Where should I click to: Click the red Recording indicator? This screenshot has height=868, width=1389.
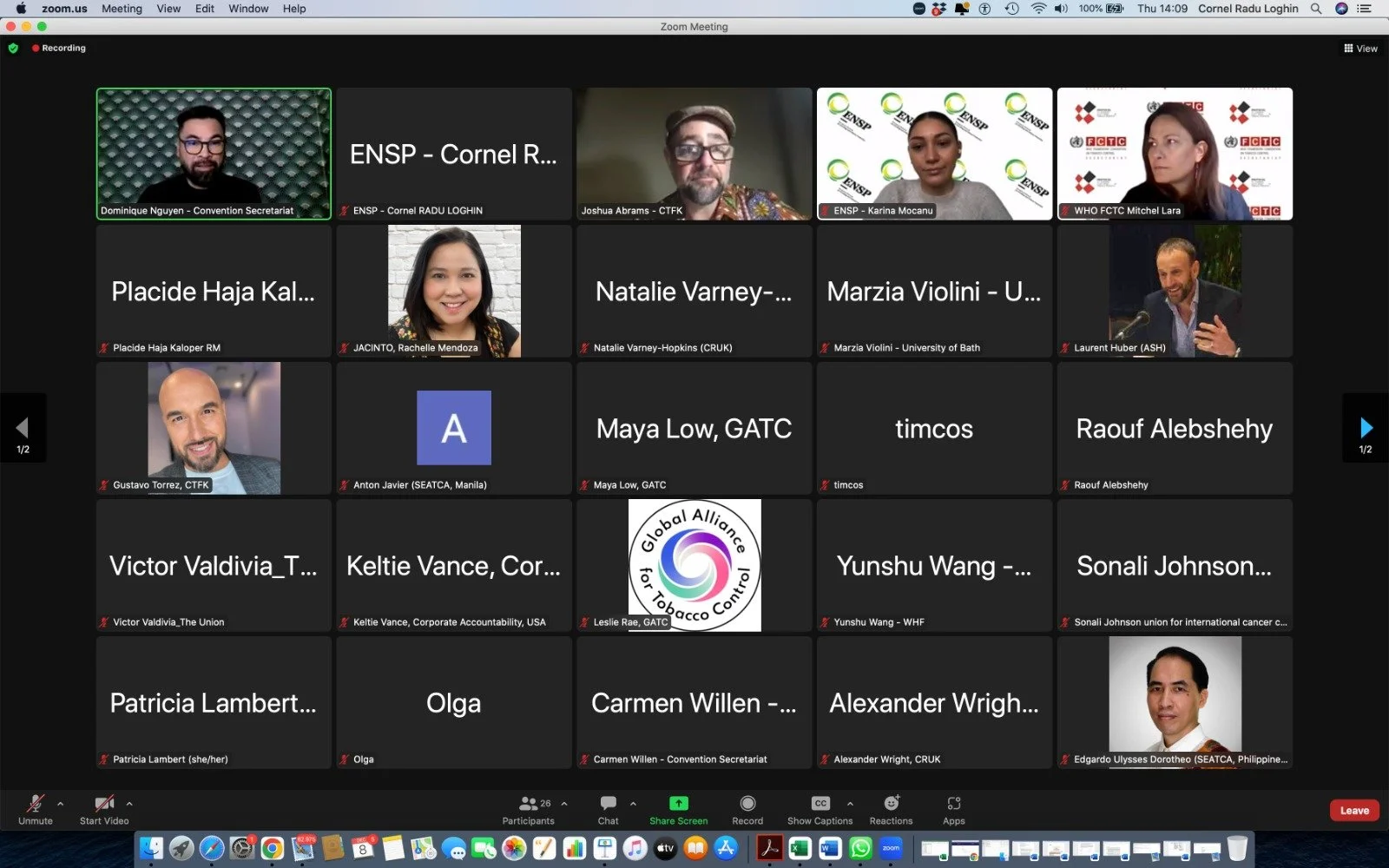coord(59,49)
